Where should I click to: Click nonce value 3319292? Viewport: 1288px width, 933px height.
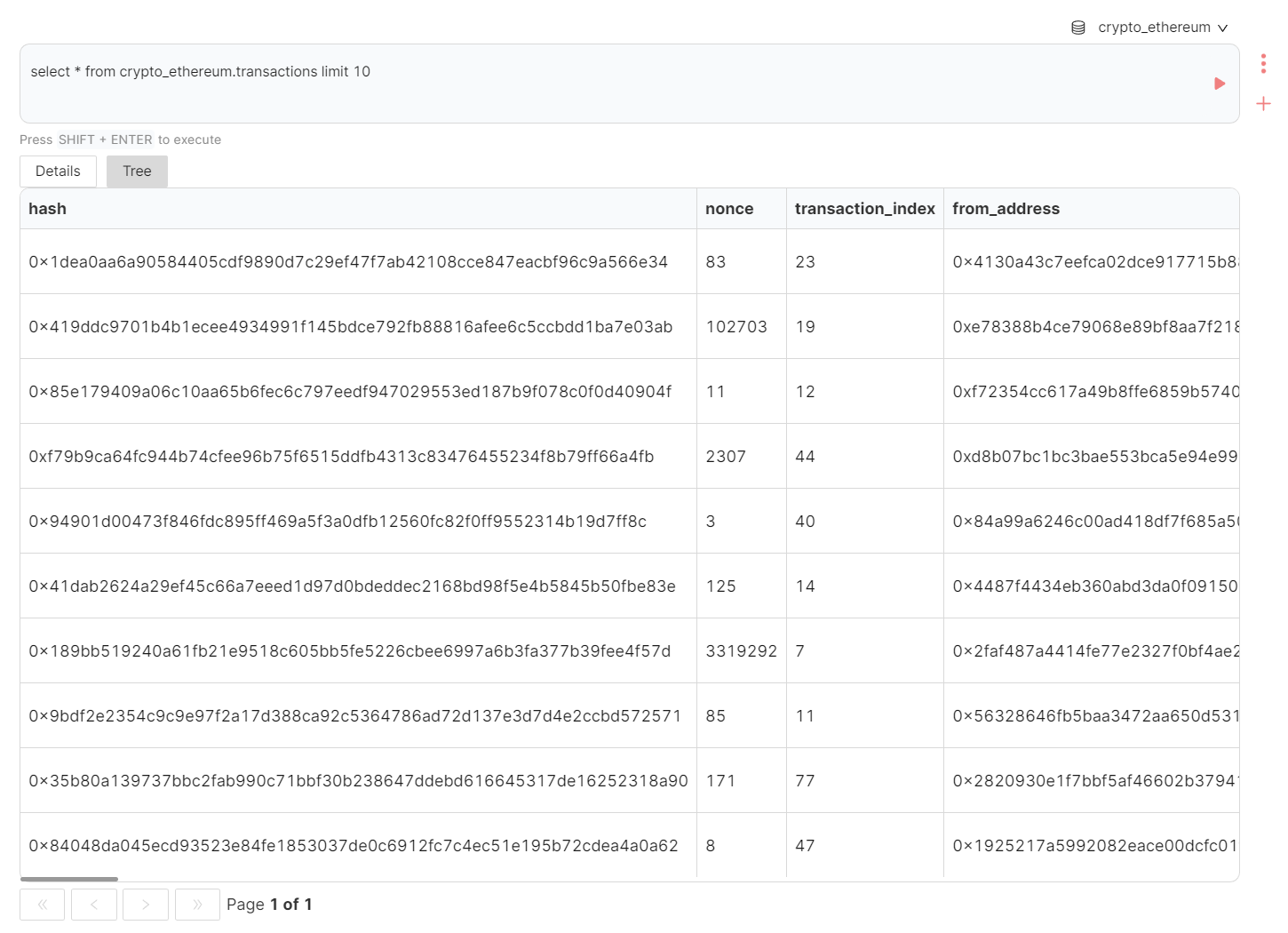pyautogui.click(x=742, y=651)
